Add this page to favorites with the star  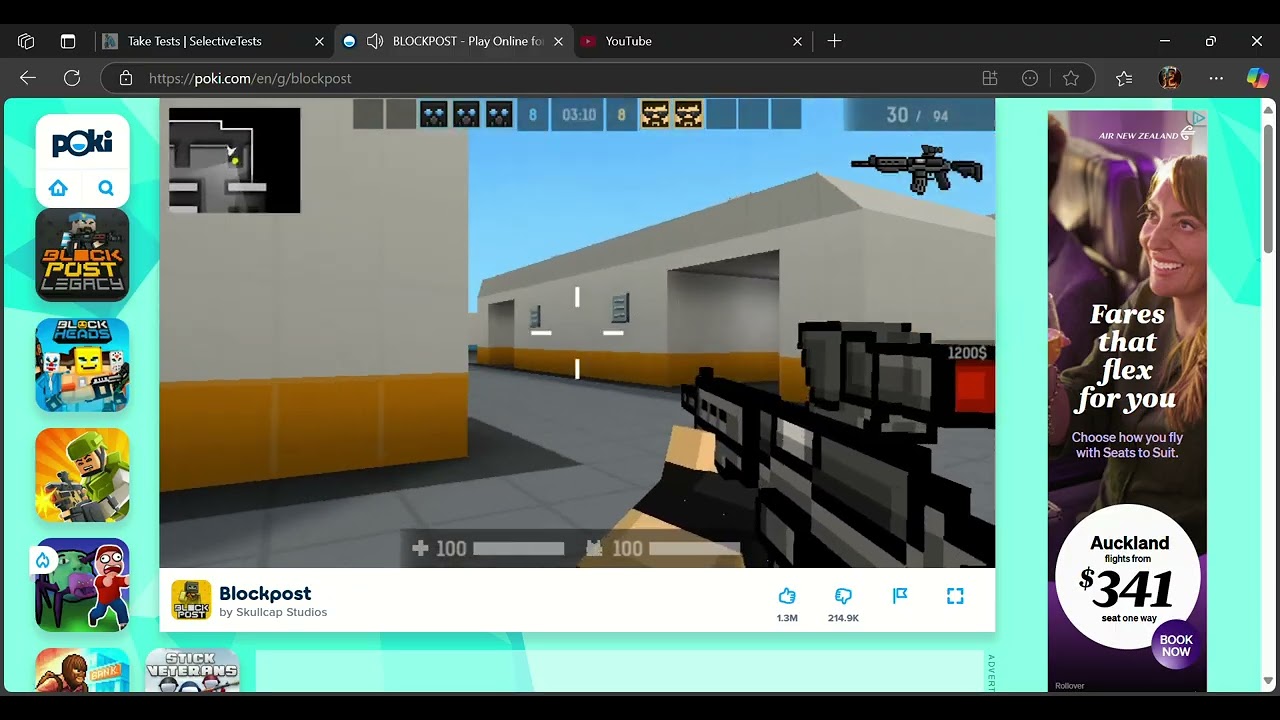point(1071,78)
